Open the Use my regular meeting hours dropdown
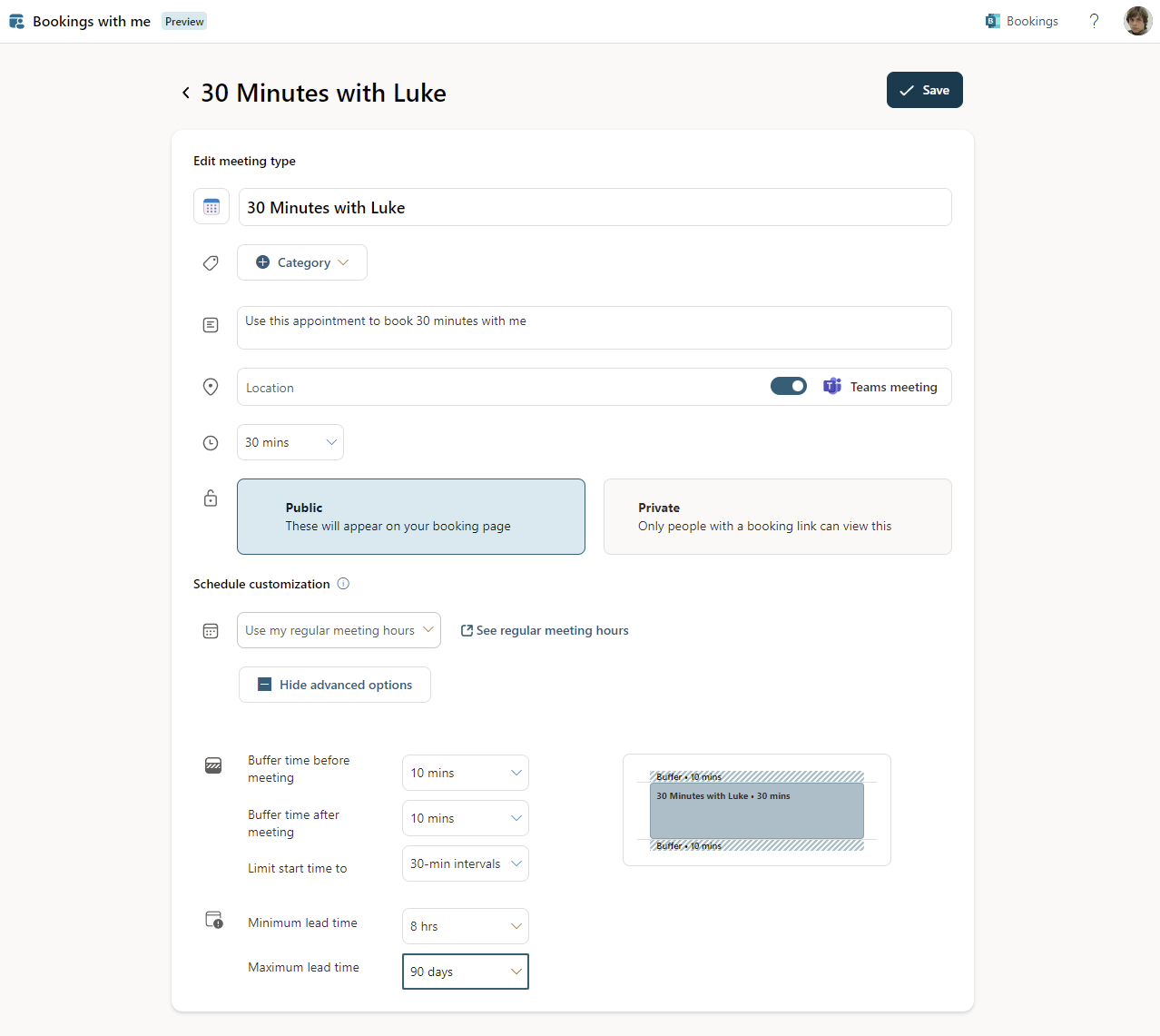The width and height of the screenshot is (1160, 1036). 339,630
